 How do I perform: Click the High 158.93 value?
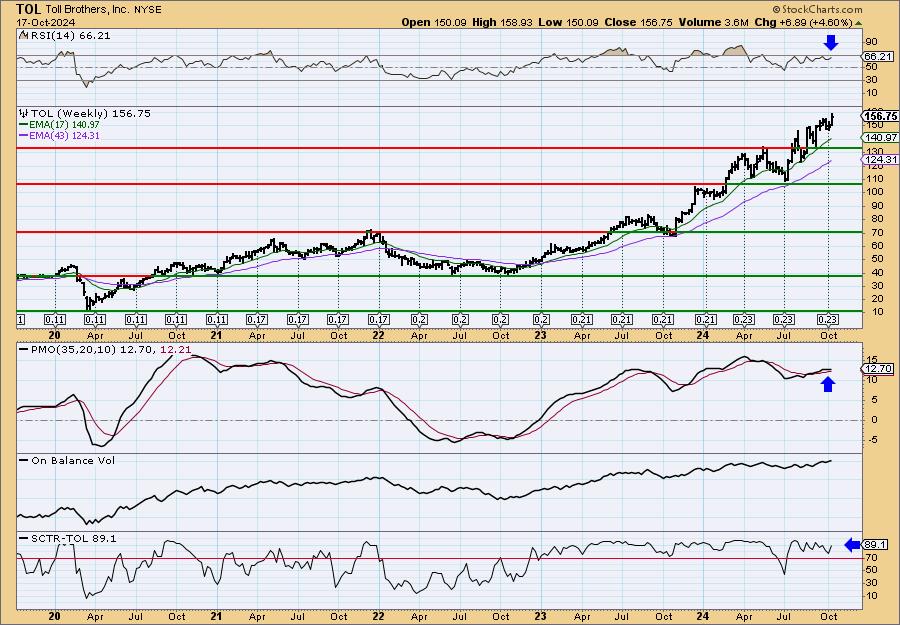click(x=502, y=22)
